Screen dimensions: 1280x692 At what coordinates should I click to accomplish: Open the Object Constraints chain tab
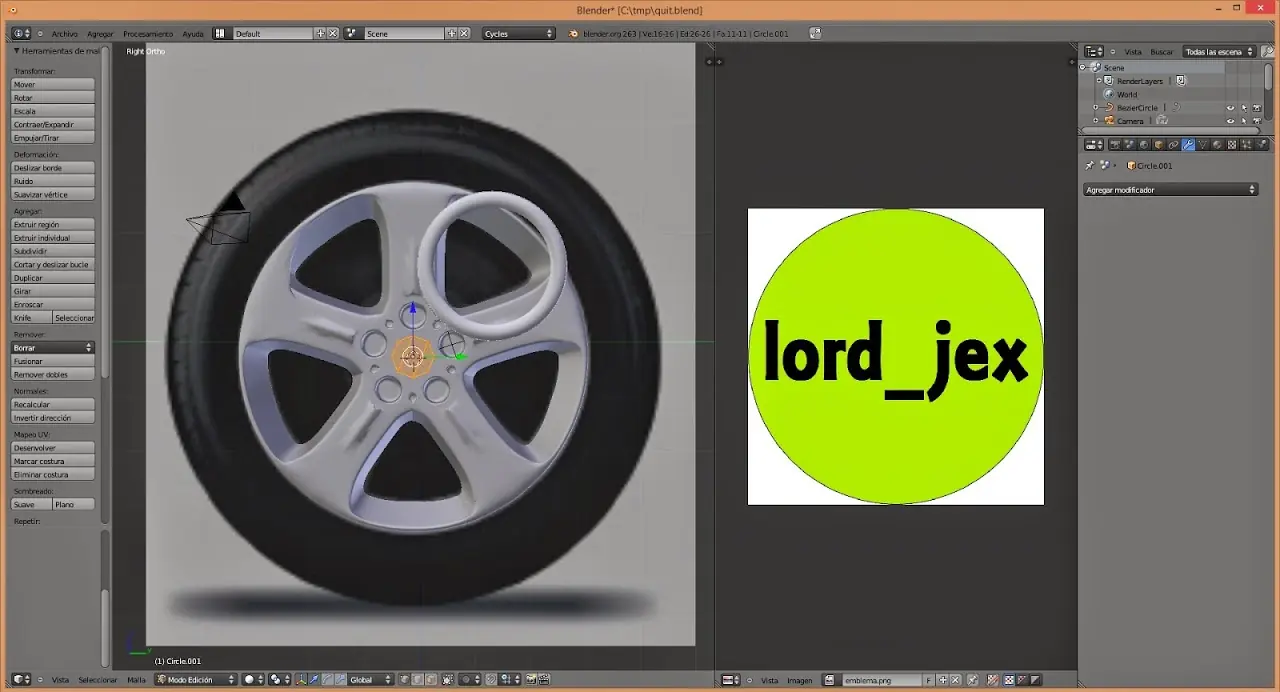[x=1173, y=144]
